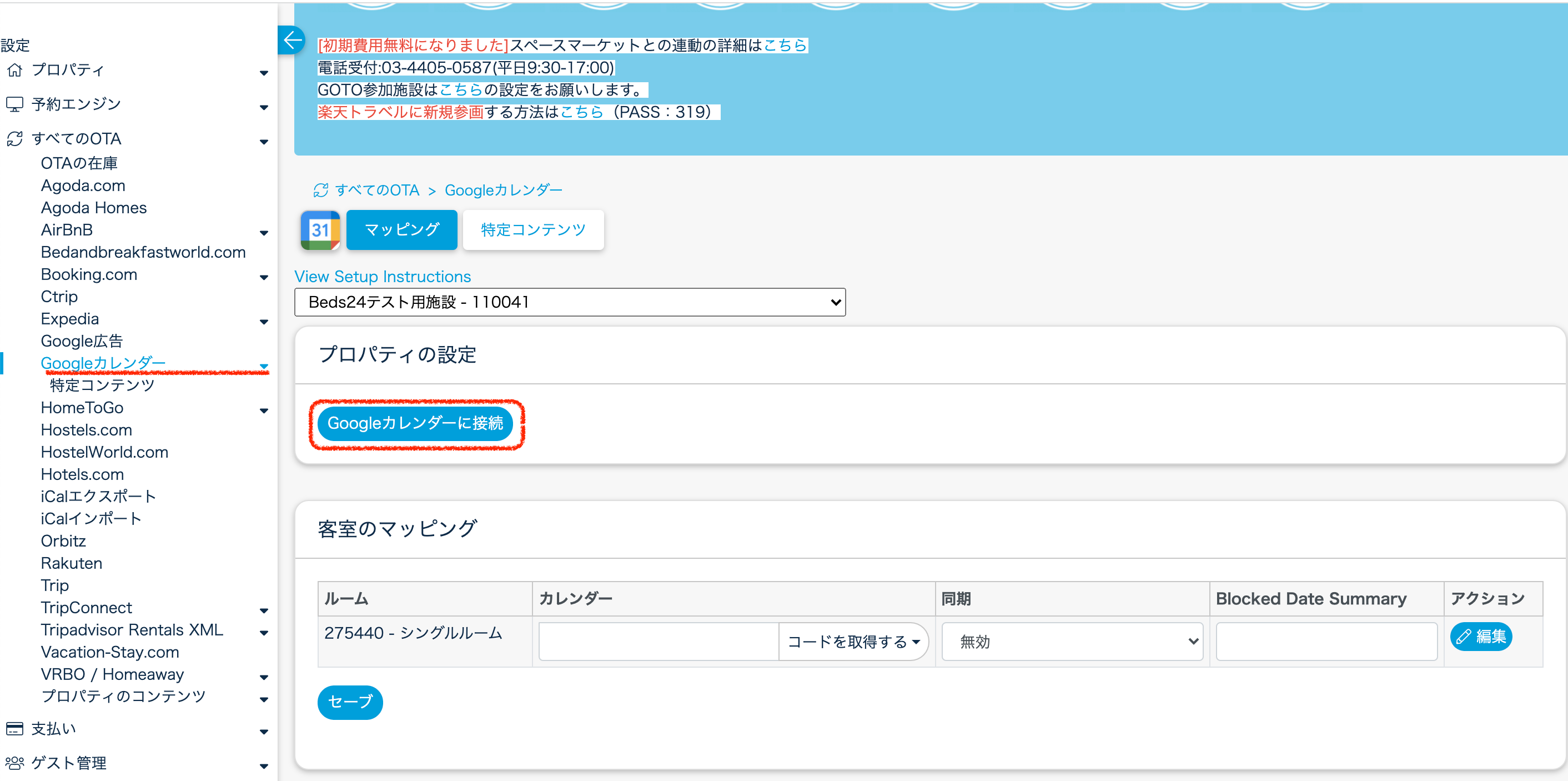
Task: Expand the Booking.com submenu arrow
Action: point(264,278)
